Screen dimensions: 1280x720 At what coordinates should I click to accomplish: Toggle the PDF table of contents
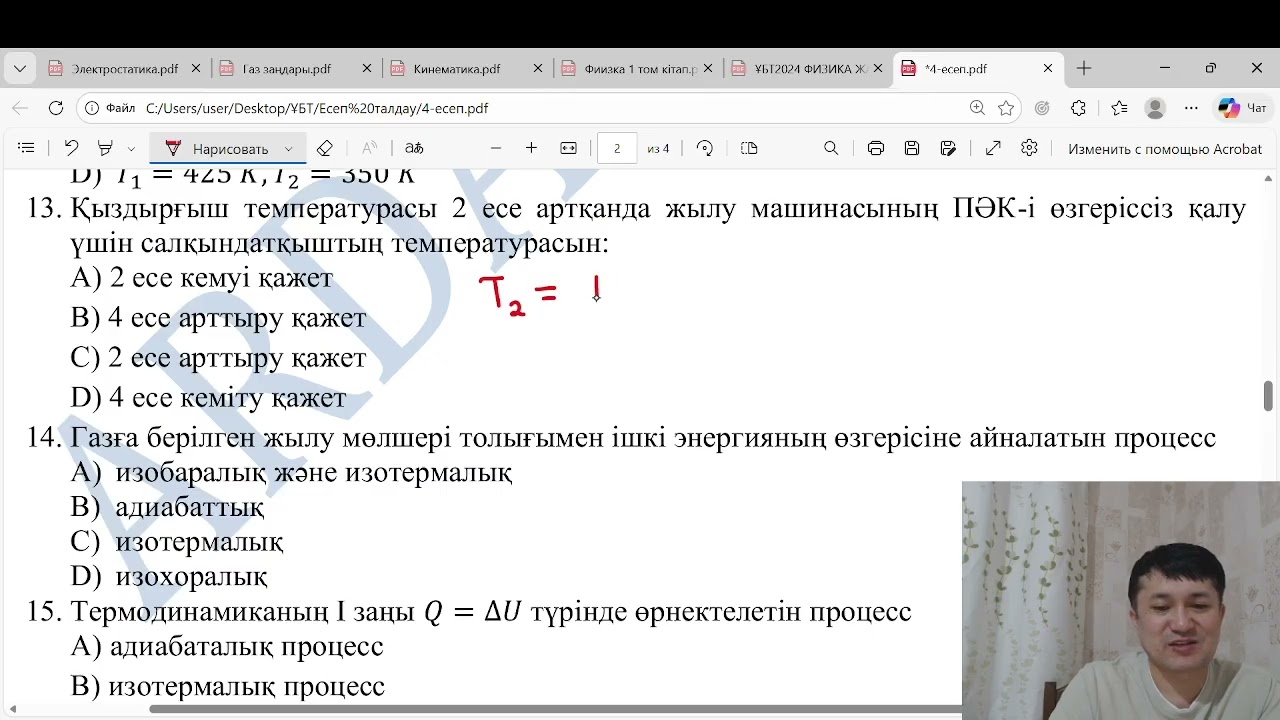point(26,148)
